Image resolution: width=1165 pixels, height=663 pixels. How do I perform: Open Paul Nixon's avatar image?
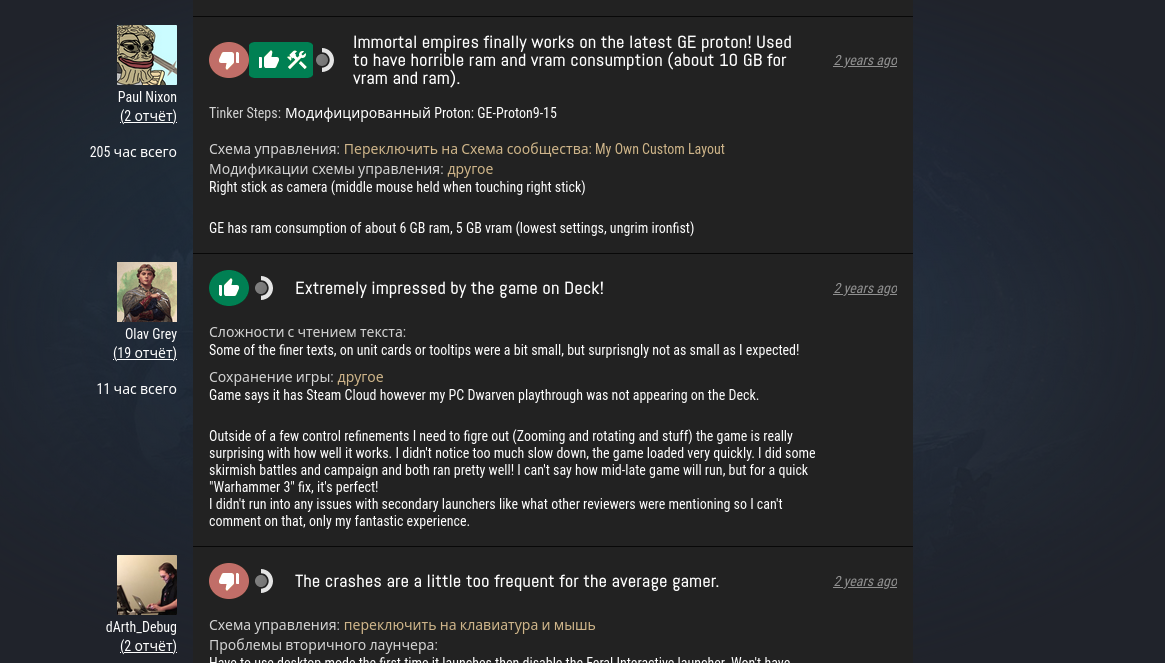[x=146, y=55]
